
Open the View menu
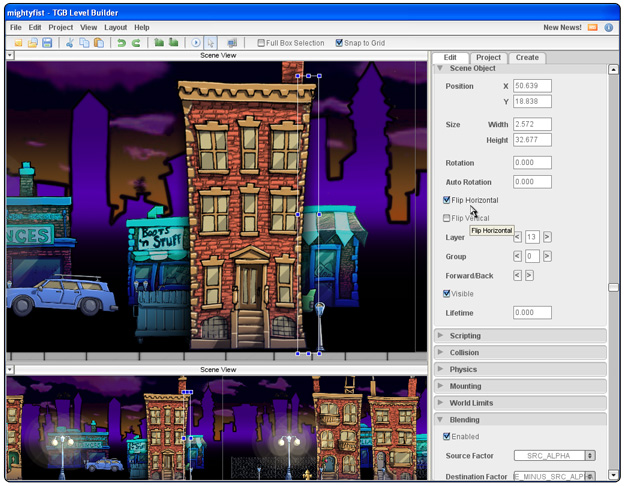point(88,27)
